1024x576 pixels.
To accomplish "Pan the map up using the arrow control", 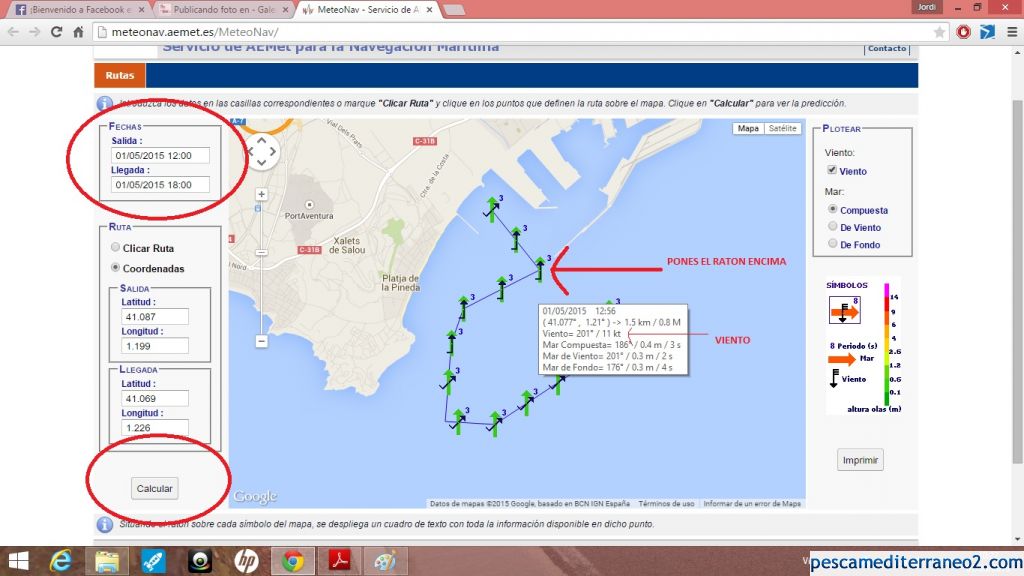I will pyautogui.click(x=261, y=140).
